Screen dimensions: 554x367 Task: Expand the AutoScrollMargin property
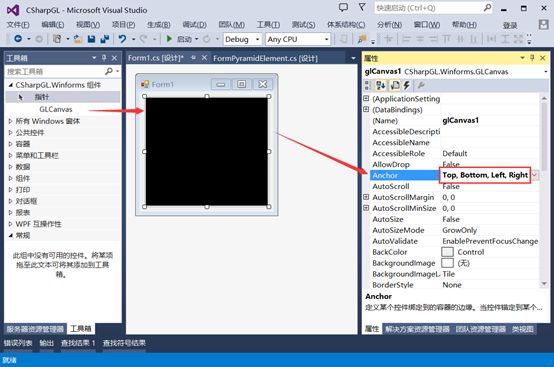[366, 197]
